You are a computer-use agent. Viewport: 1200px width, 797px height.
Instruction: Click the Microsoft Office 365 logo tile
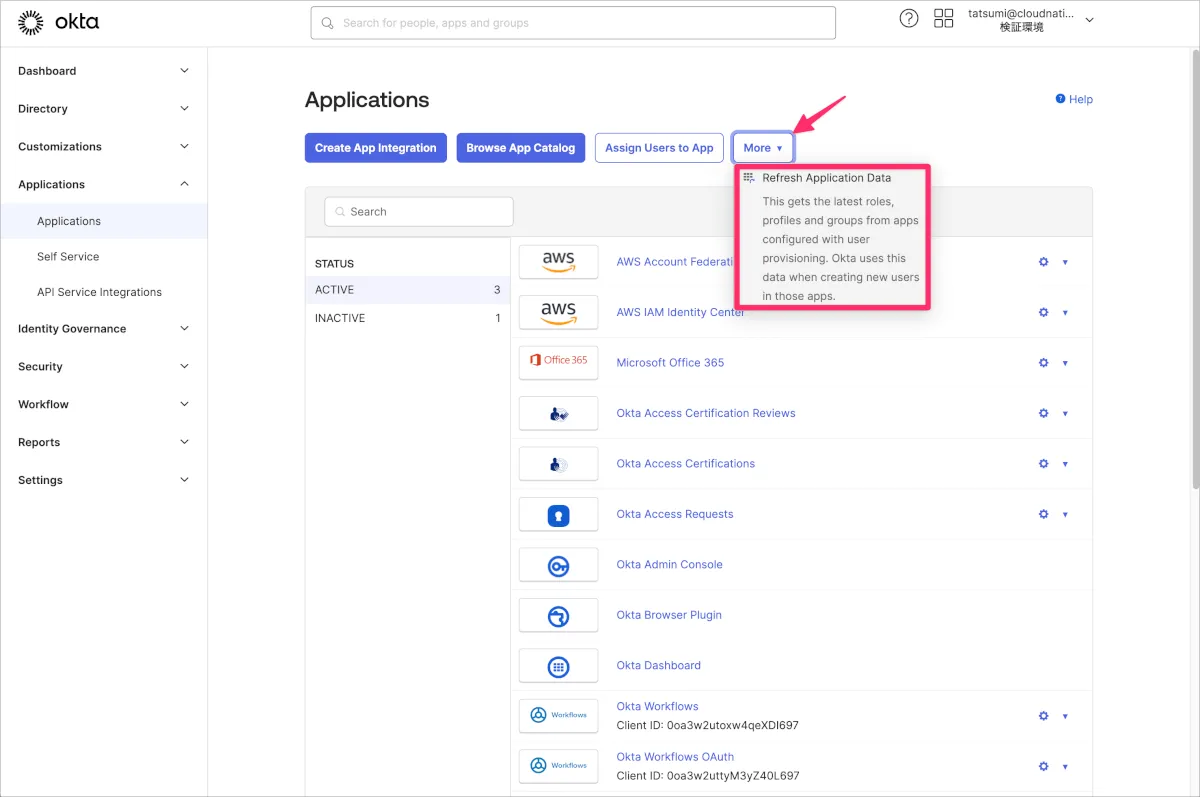[558, 362]
